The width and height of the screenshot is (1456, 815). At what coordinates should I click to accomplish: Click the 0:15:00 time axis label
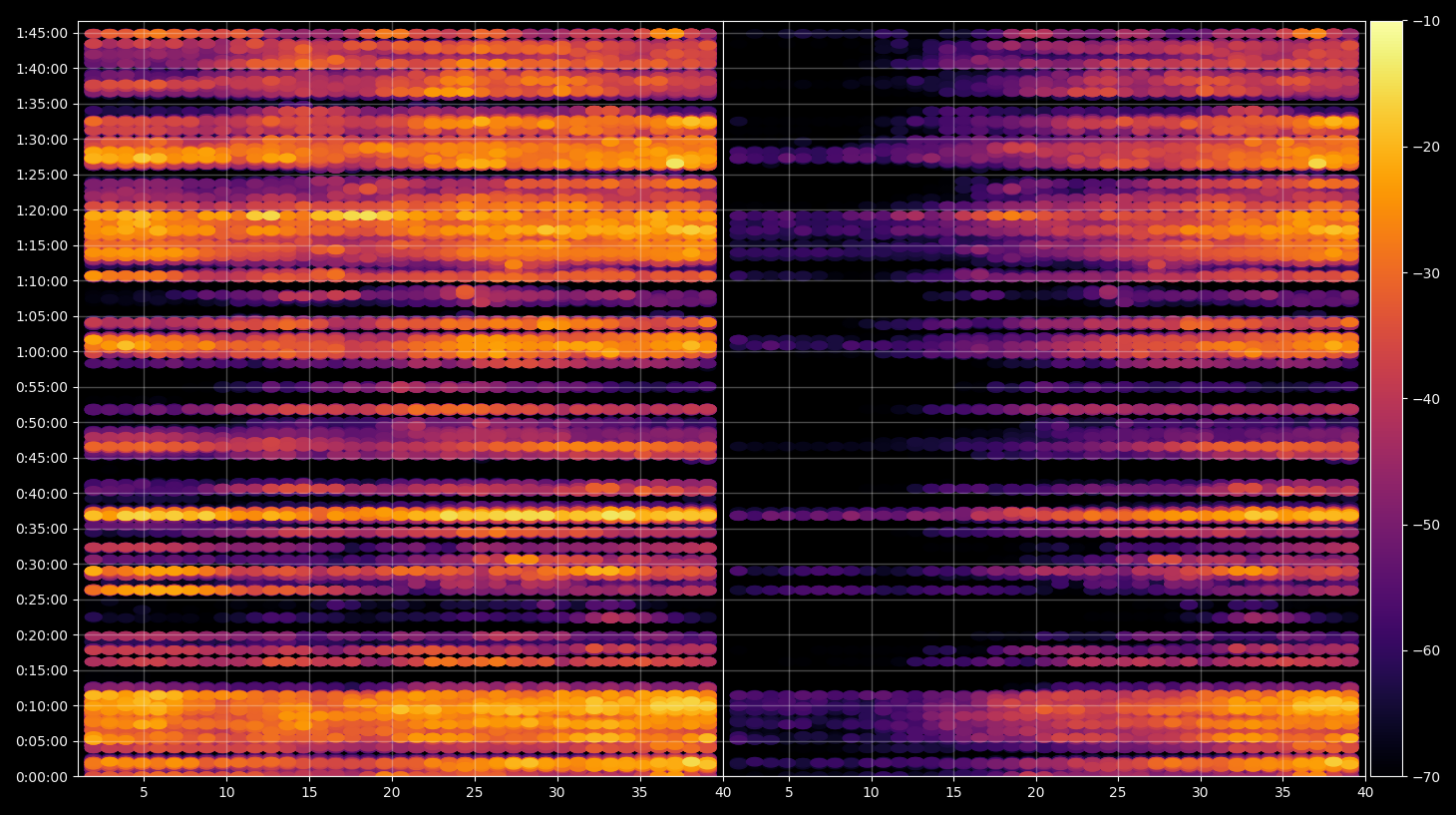[42, 670]
